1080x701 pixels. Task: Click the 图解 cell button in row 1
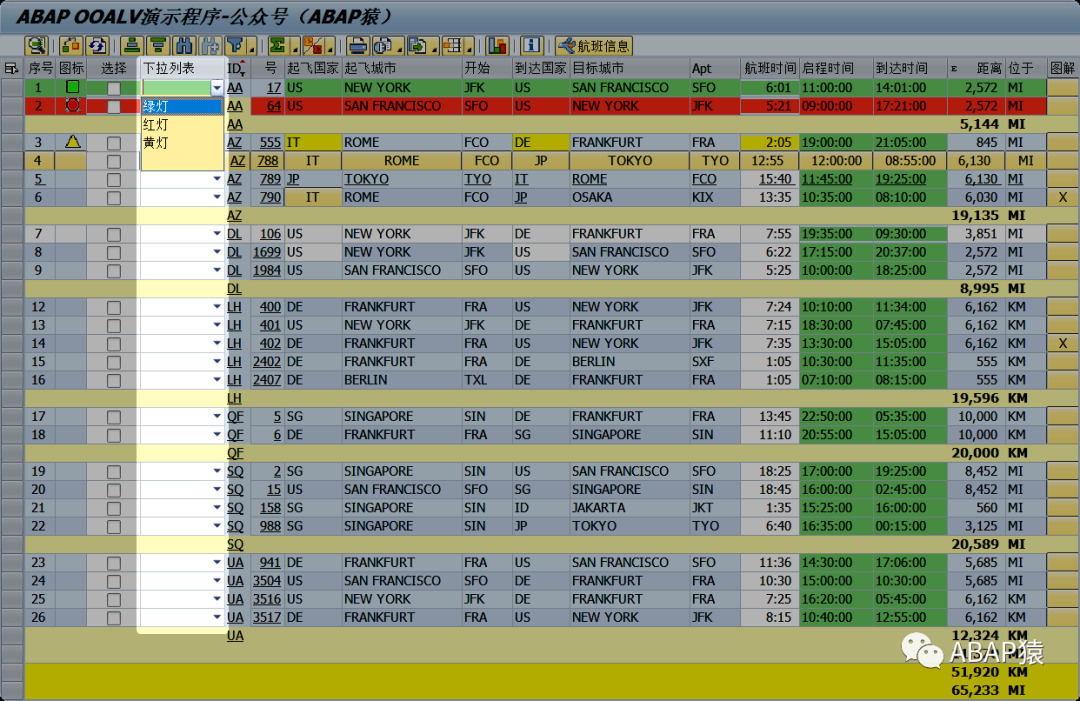tap(1063, 87)
